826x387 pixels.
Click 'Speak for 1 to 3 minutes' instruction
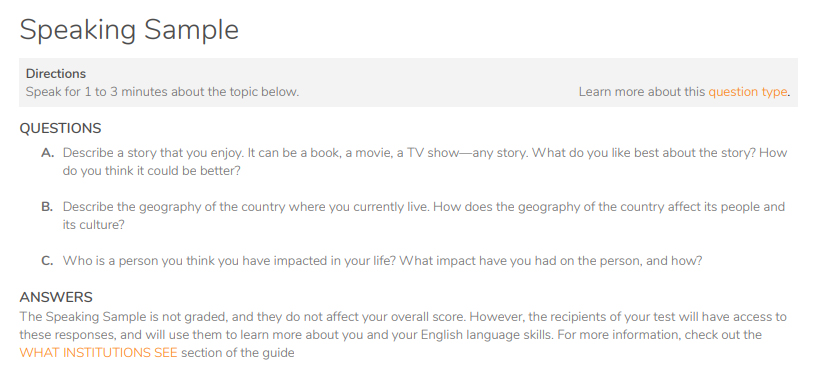tap(162, 92)
